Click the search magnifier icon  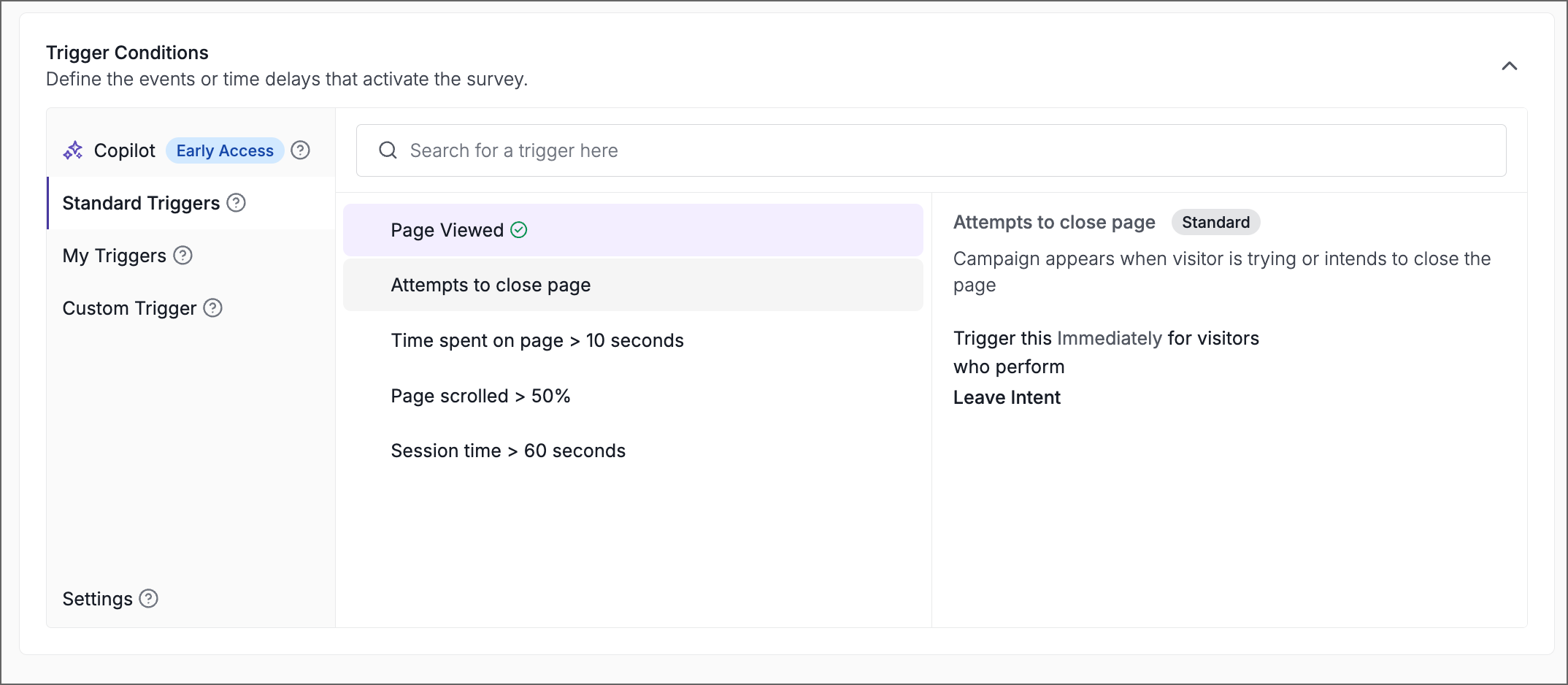pos(388,150)
